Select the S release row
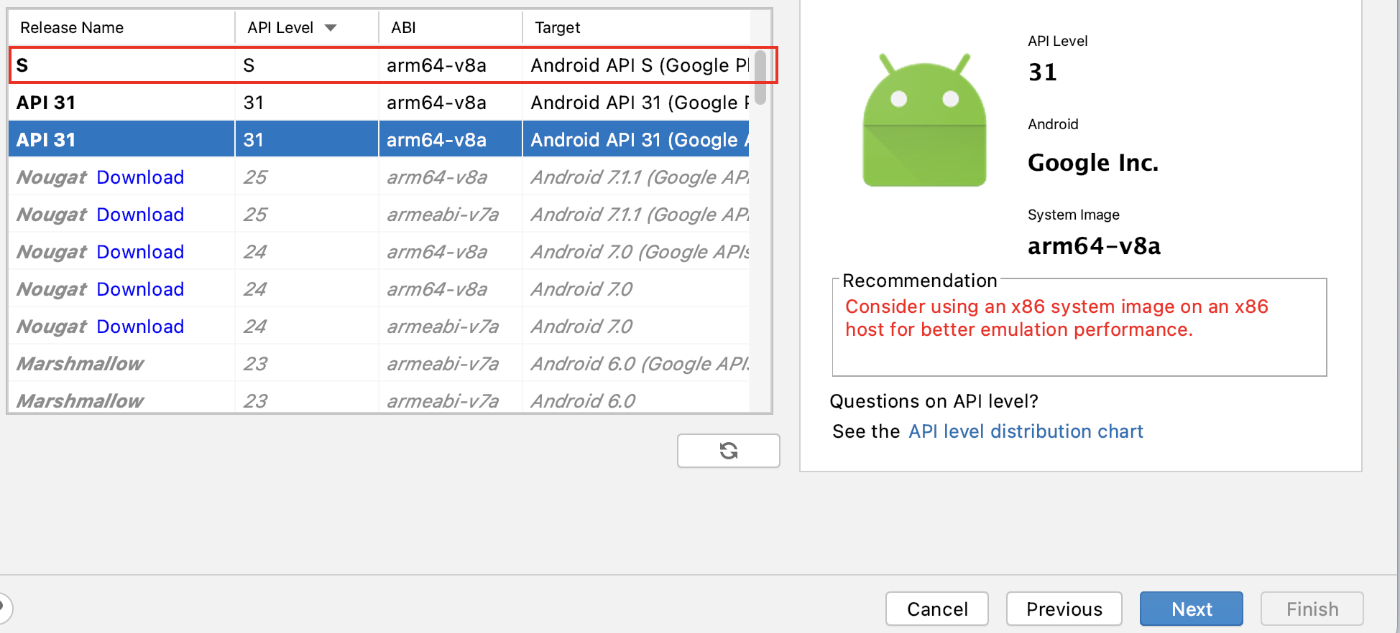This screenshot has height=633, width=1400. click(380, 66)
